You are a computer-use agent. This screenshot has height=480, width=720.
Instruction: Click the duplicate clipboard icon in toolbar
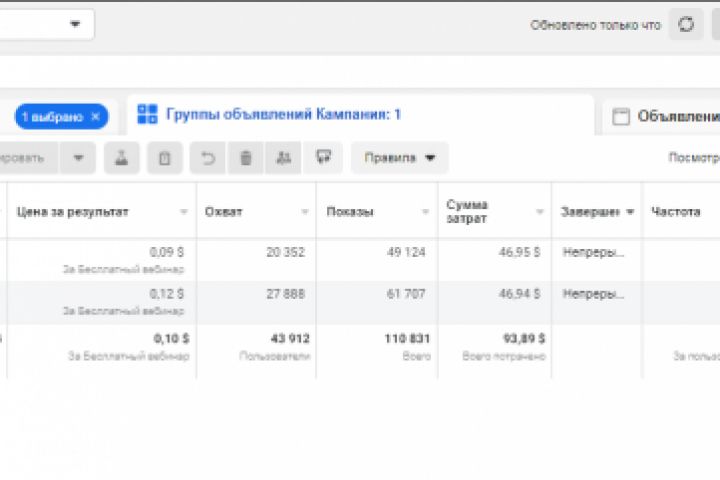[x=164, y=158]
